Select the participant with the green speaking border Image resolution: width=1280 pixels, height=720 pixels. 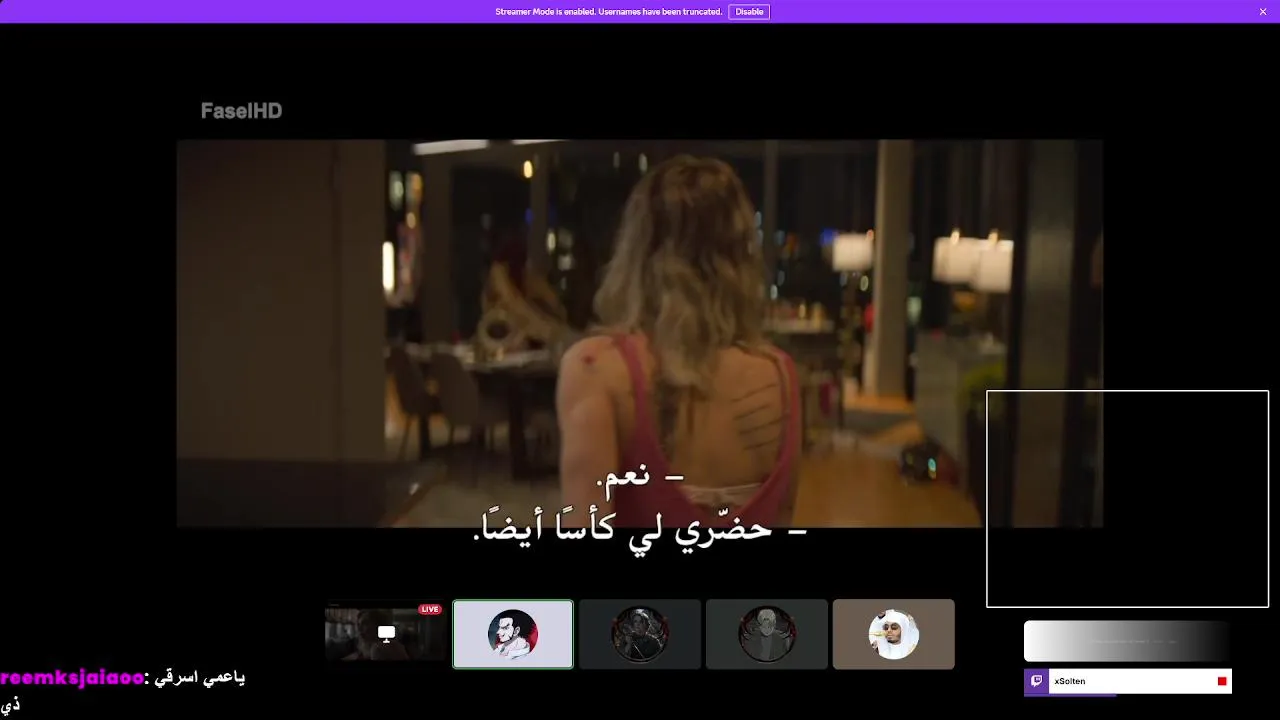pos(513,634)
